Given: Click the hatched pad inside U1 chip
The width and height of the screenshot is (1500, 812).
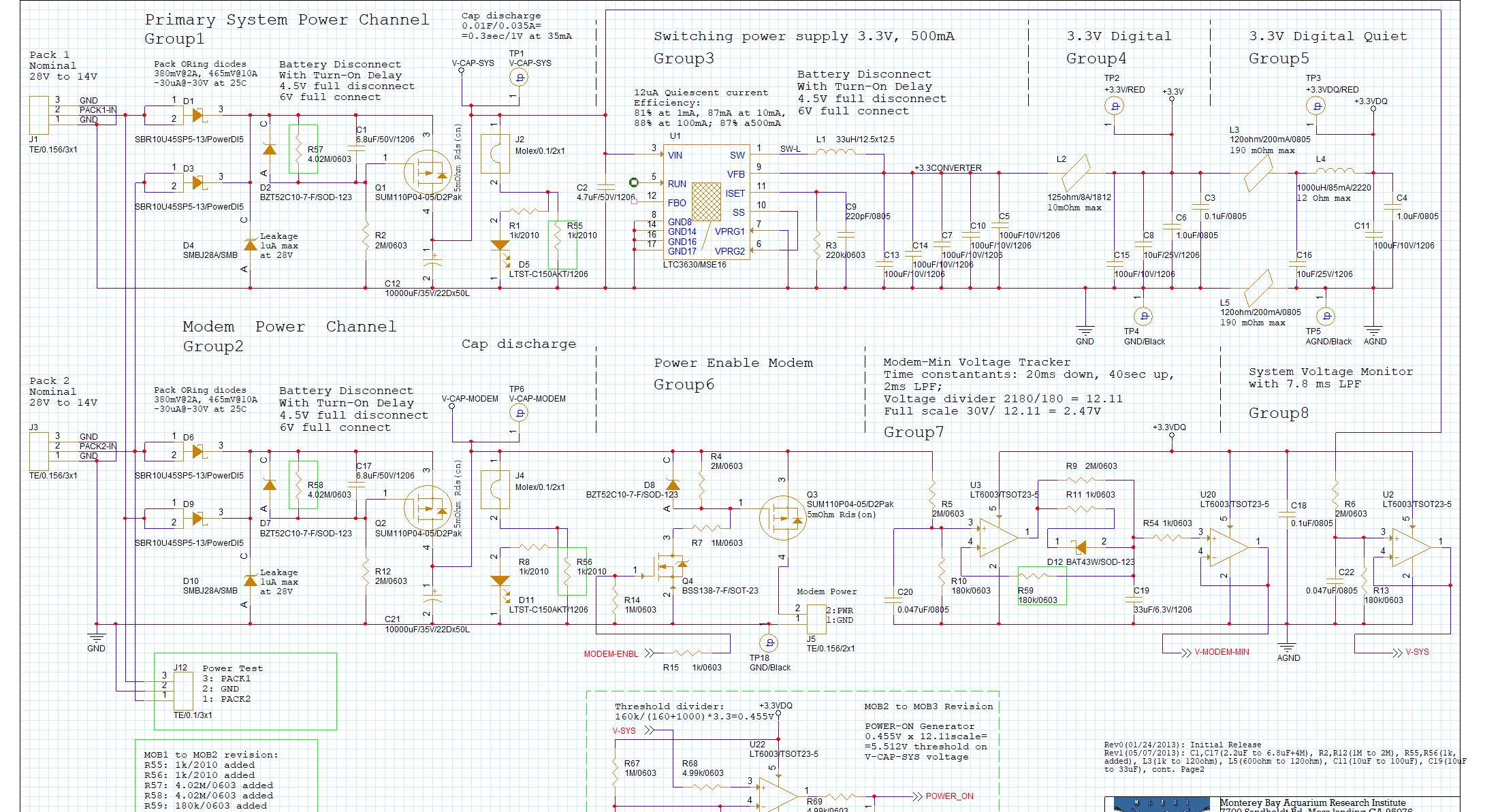Looking at the screenshot, I should tap(706, 201).
